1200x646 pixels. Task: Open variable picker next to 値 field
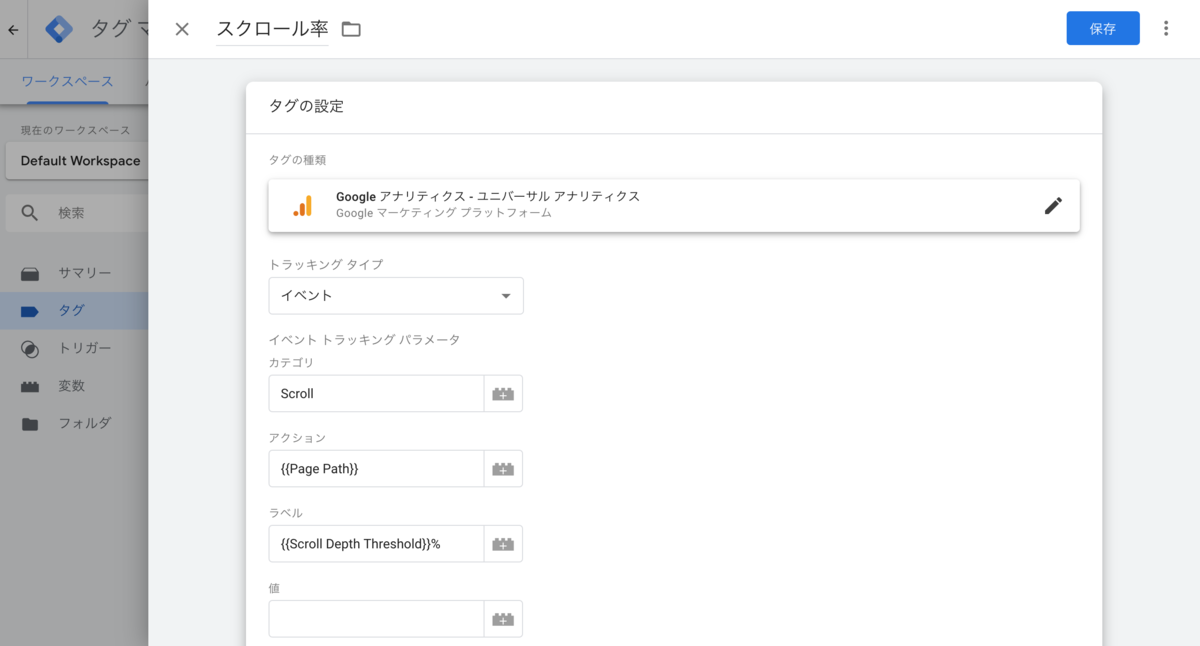(x=504, y=618)
